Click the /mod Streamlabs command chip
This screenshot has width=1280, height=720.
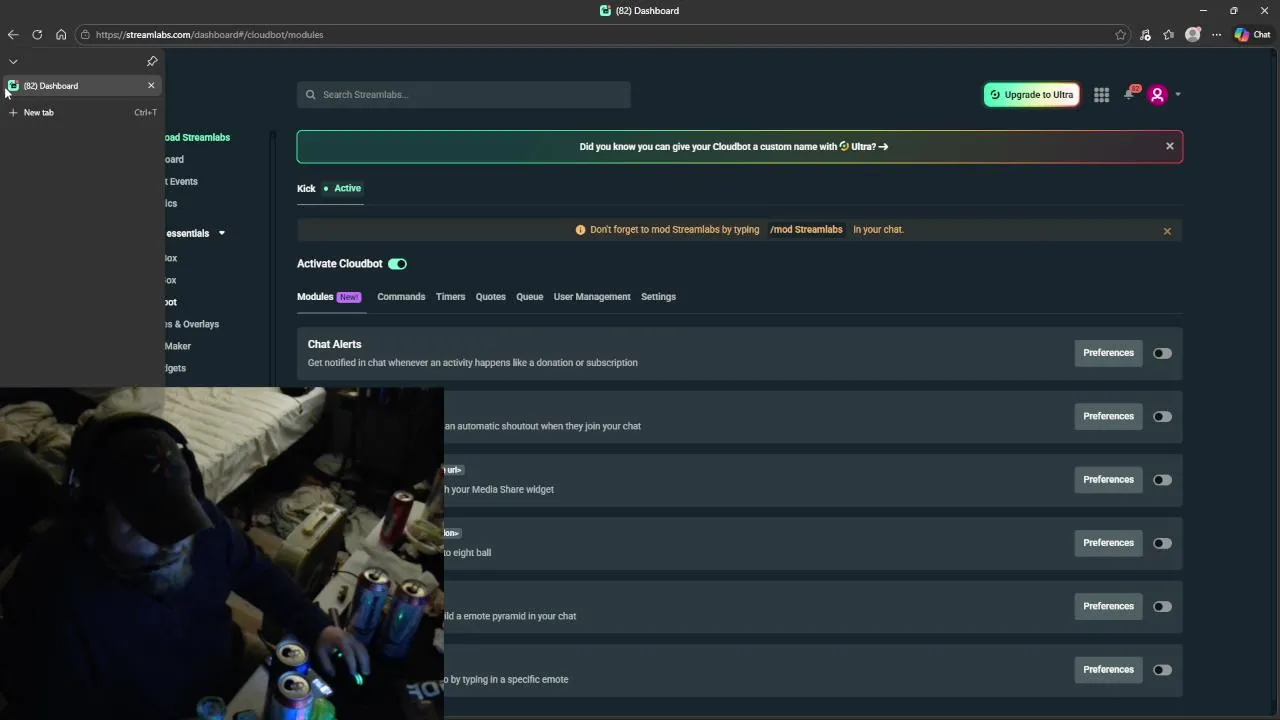(x=806, y=229)
